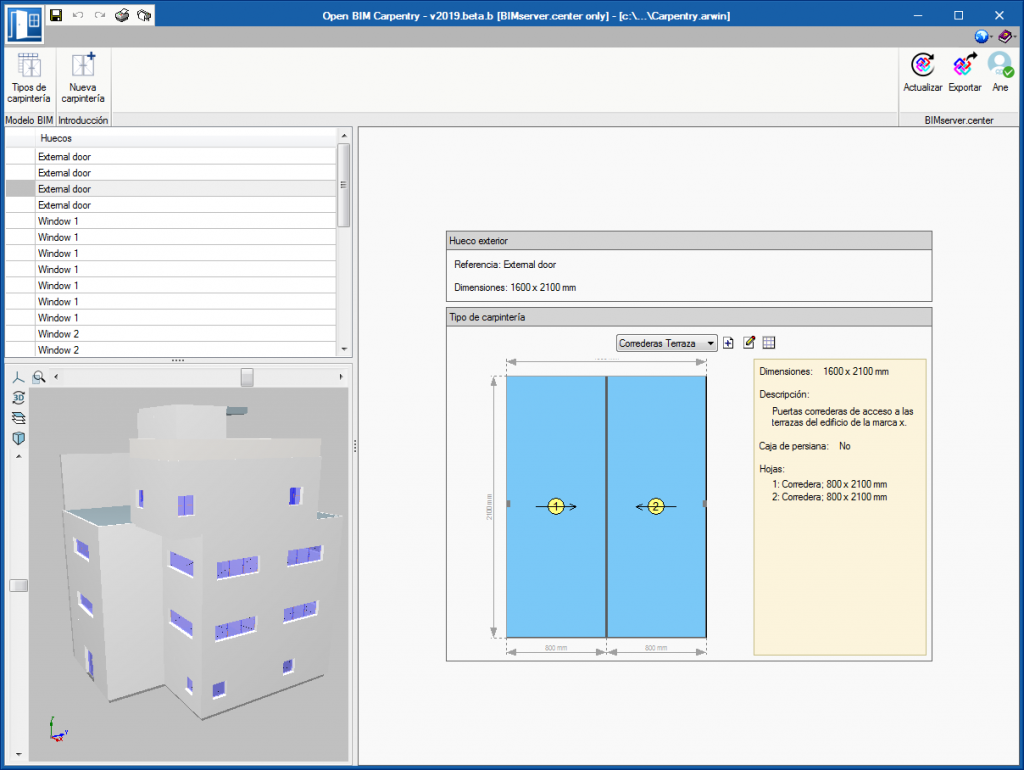Click the Referencia: External door text

[505, 265]
